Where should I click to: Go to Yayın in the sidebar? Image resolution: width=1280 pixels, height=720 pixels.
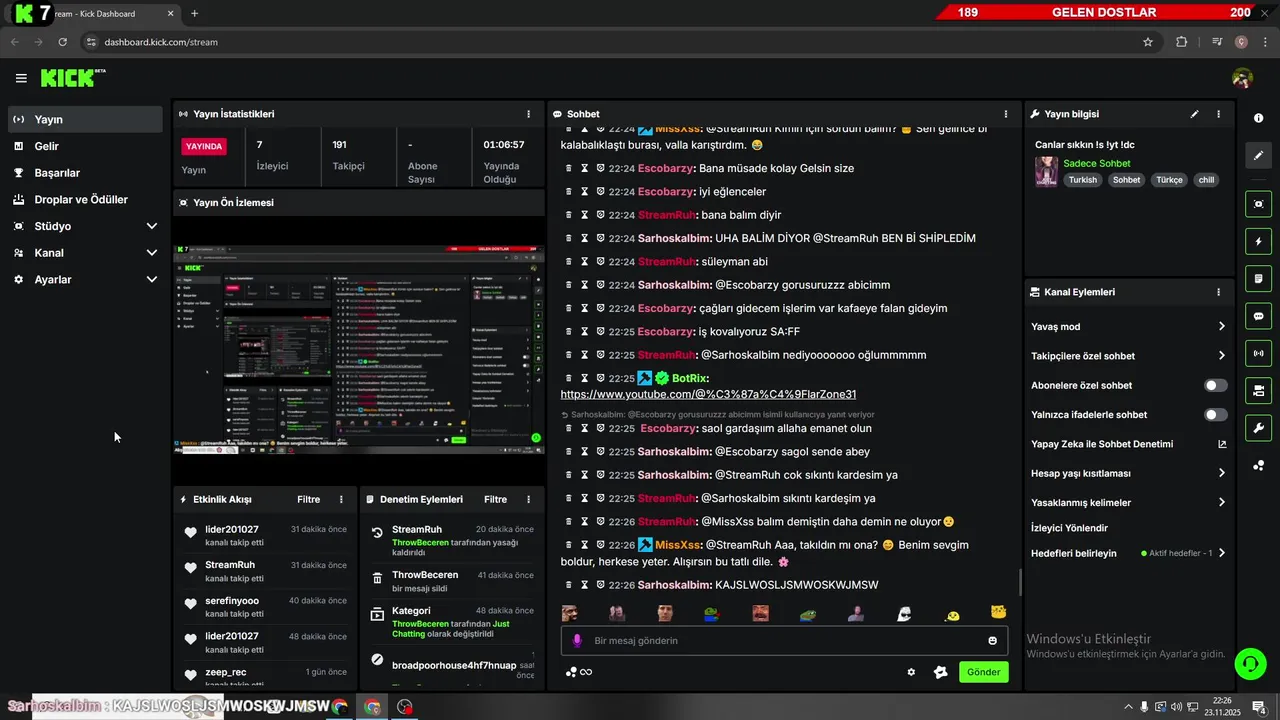85,119
